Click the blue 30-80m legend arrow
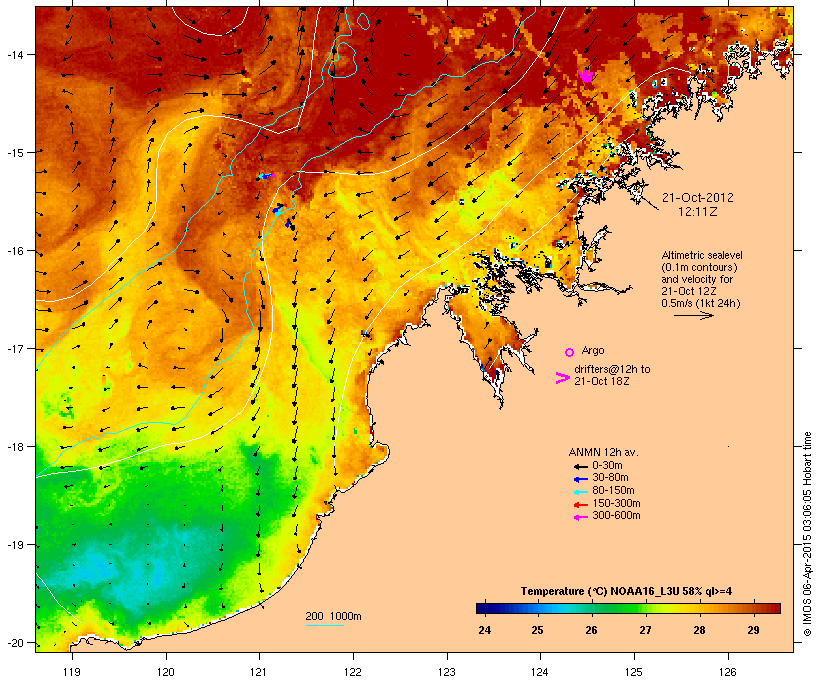Viewport: 820px width, 680px height. click(580, 479)
